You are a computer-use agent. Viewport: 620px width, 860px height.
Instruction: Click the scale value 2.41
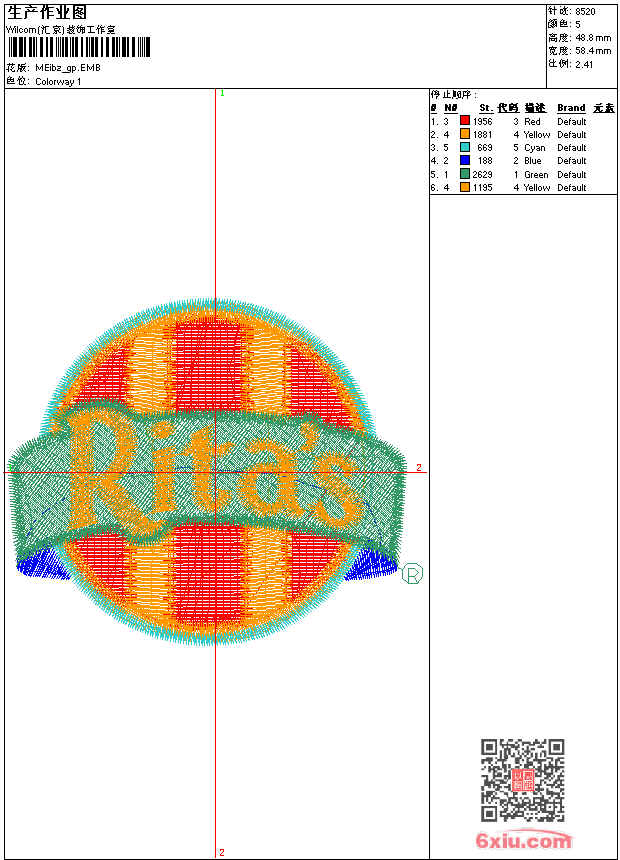[584, 64]
